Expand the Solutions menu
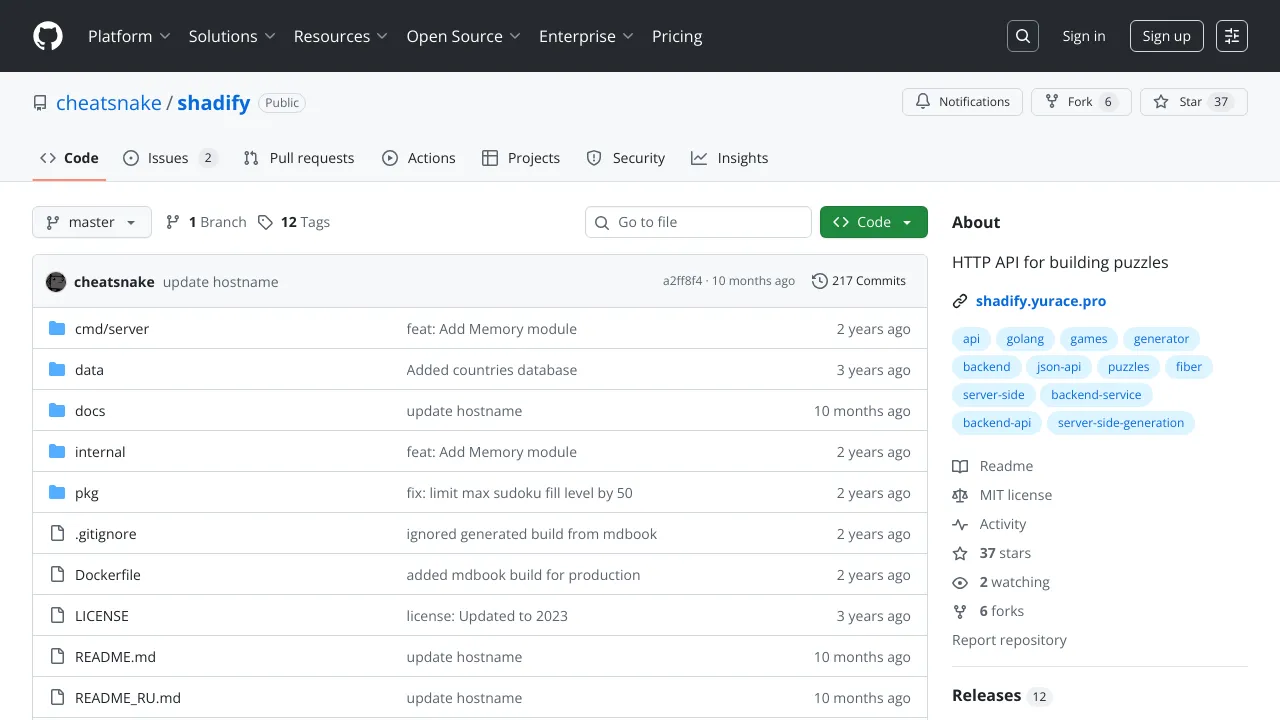1280x720 pixels. pos(231,36)
